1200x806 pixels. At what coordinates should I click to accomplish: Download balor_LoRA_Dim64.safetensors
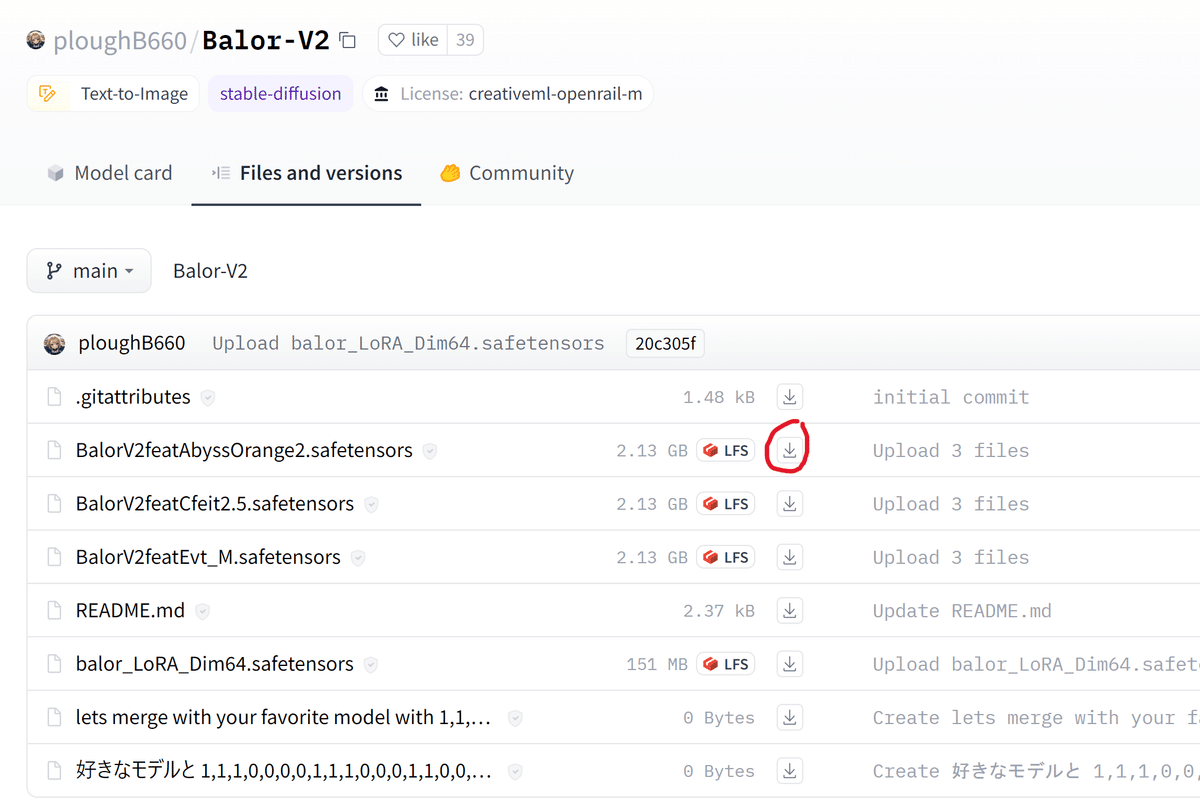(790, 664)
